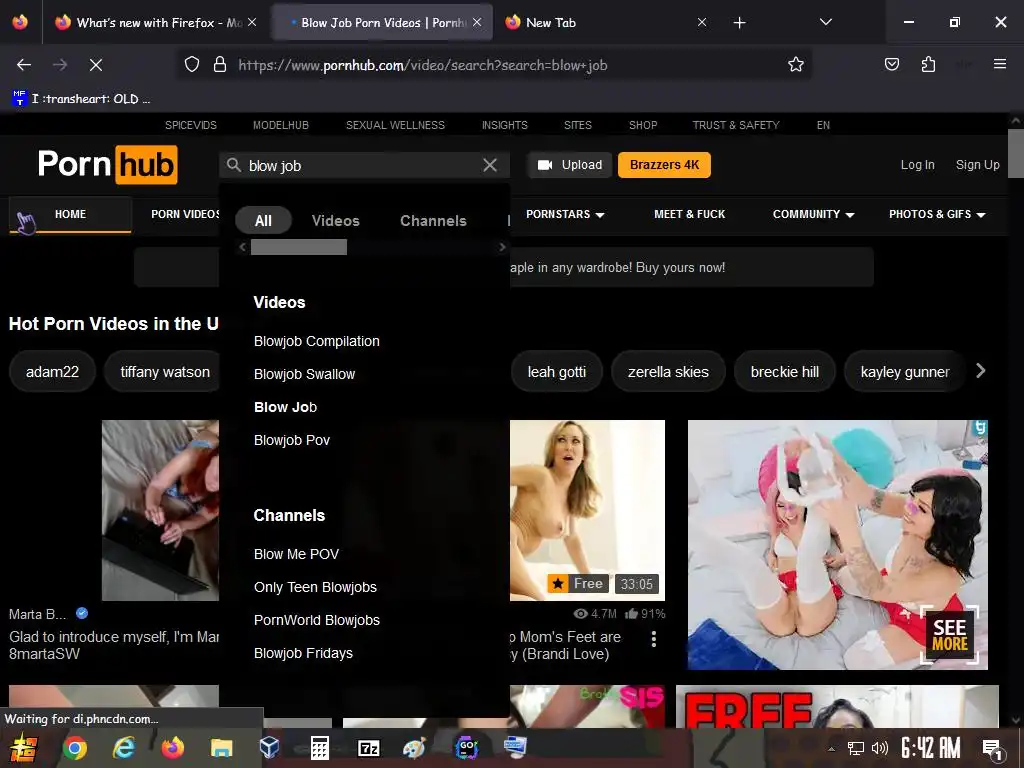This screenshot has width=1024, height=768.
Task: Click the Log In link
Action: (918, 165)
